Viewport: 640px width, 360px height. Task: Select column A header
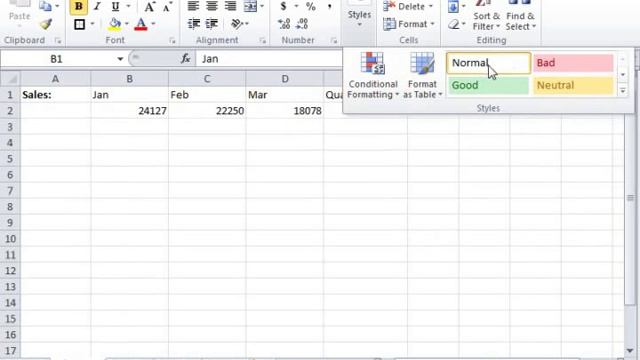pos(55,79)
